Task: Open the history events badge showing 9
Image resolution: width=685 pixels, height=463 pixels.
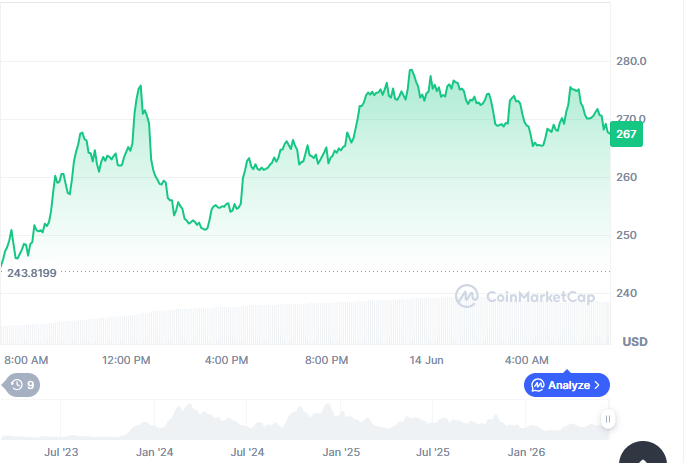Action: click(x=21, y=385)
